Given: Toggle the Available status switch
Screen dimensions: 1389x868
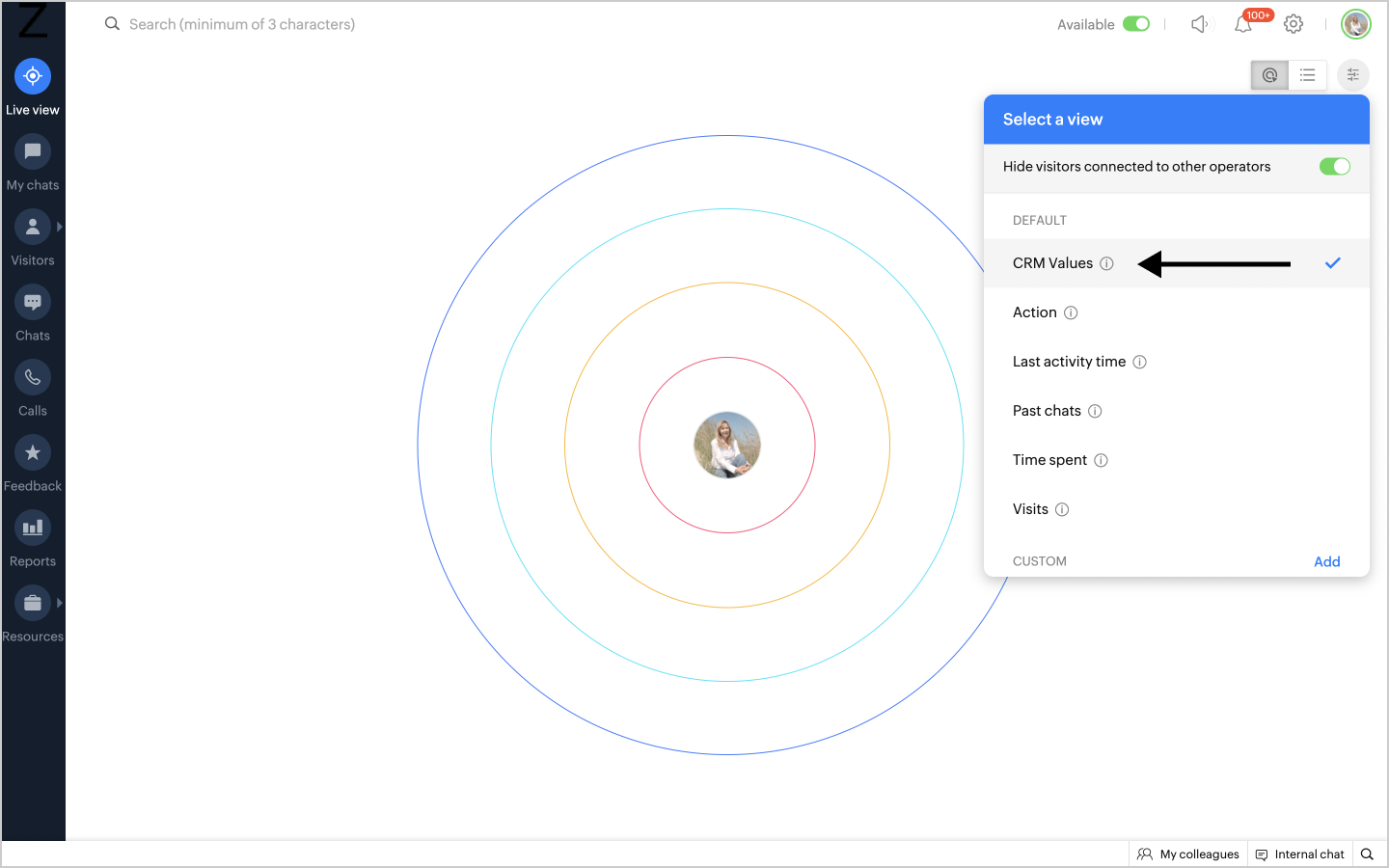Looking at the screenshot, I should click(1136, 24).
